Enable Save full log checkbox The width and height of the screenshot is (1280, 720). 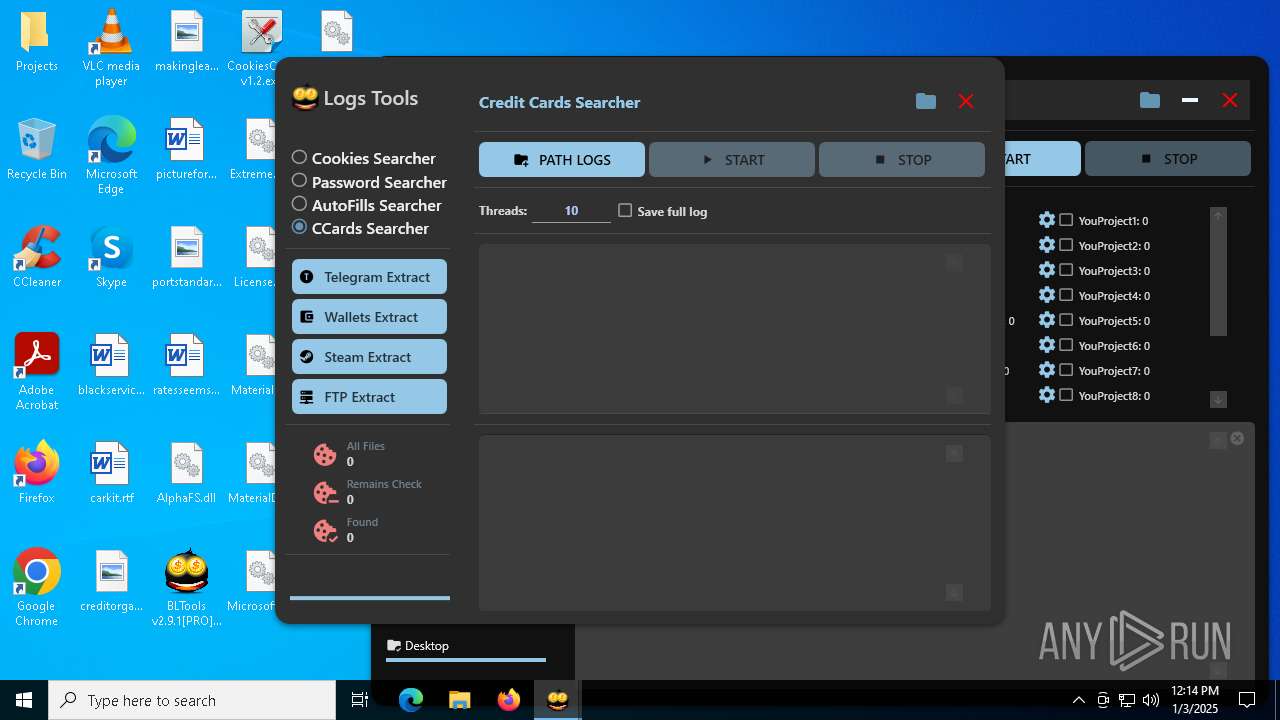(625, 210)
